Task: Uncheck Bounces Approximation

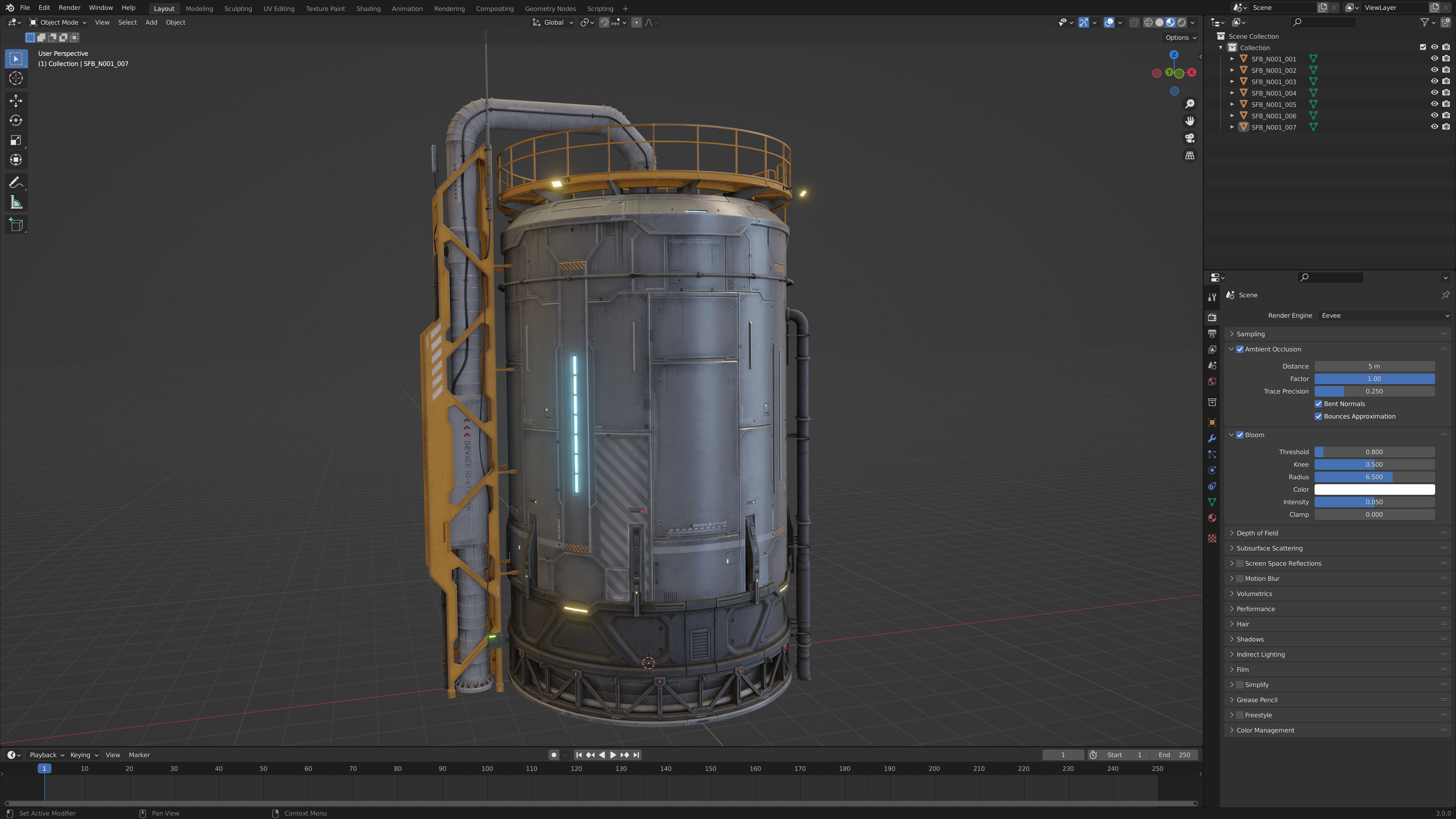Action: click(1319, 417)
